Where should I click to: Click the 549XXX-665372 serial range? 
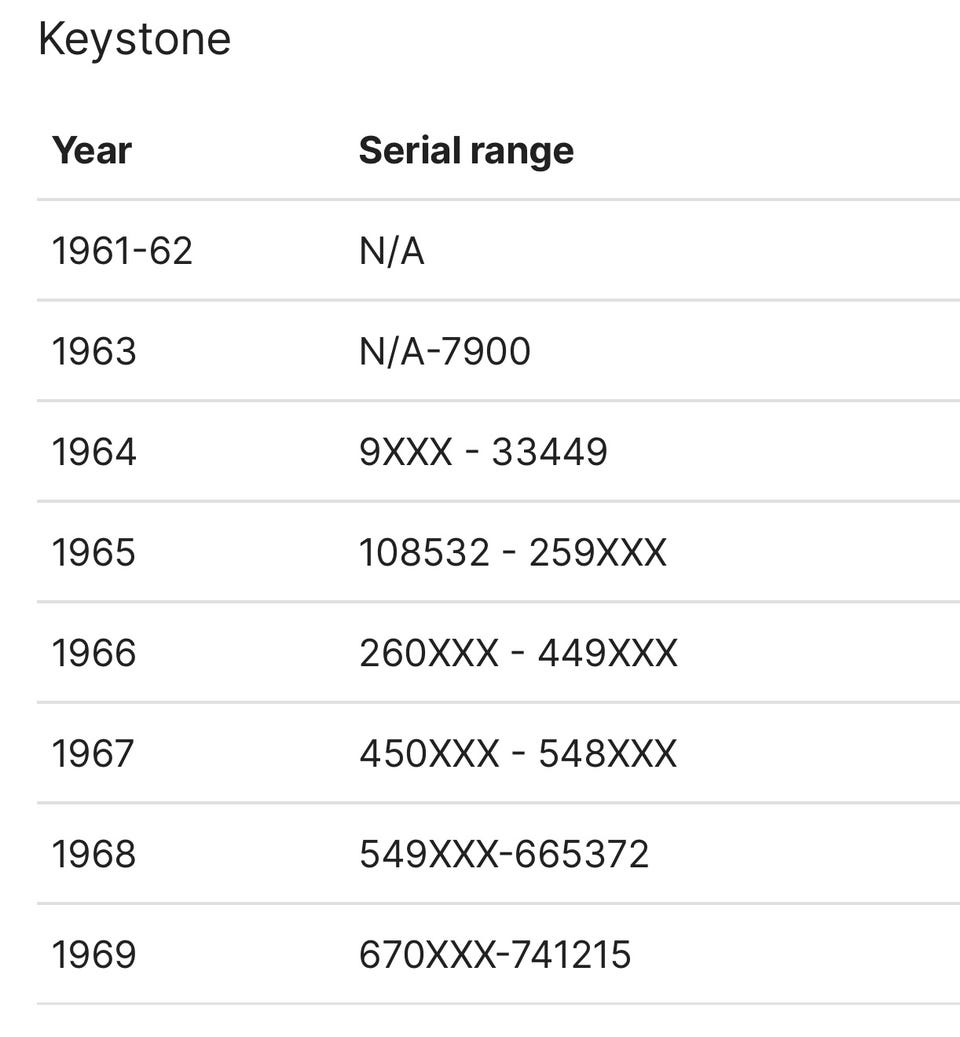tap(504, 854)
